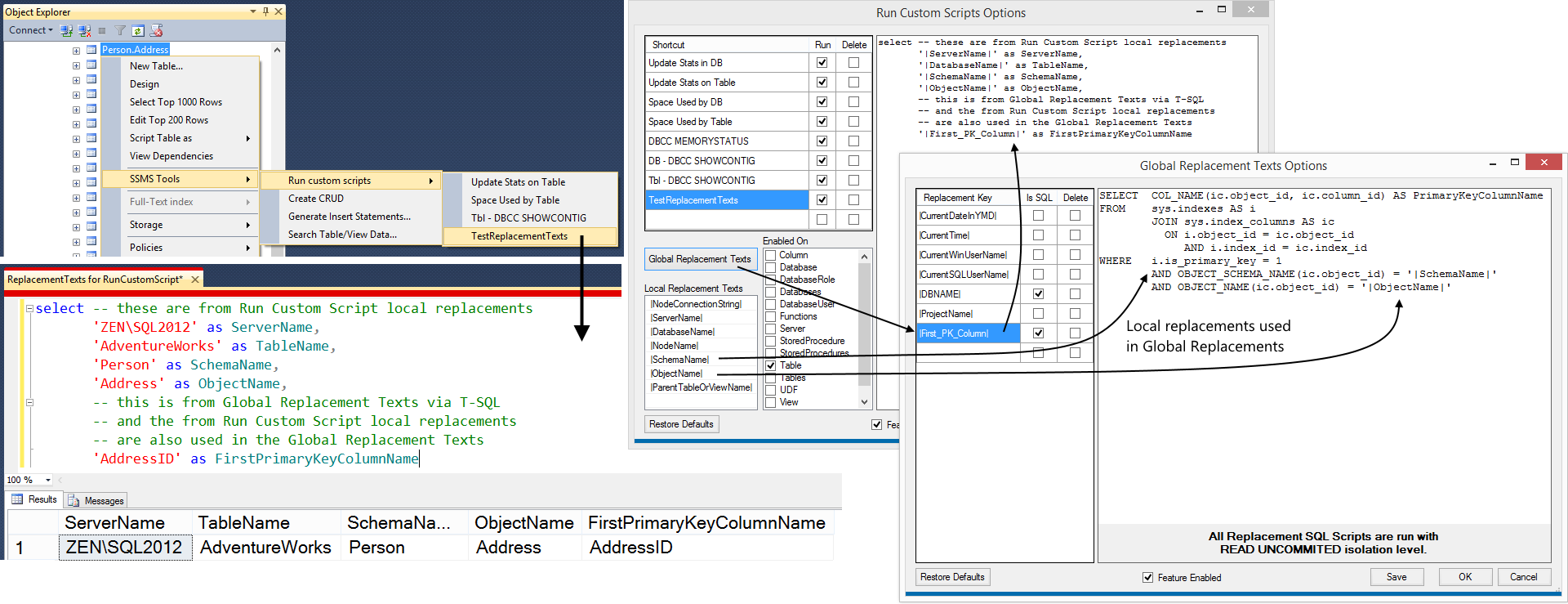Close the Object Explorer panel
The height and width of the screenshot is (604, 1568).
click(x=278, y=11)
